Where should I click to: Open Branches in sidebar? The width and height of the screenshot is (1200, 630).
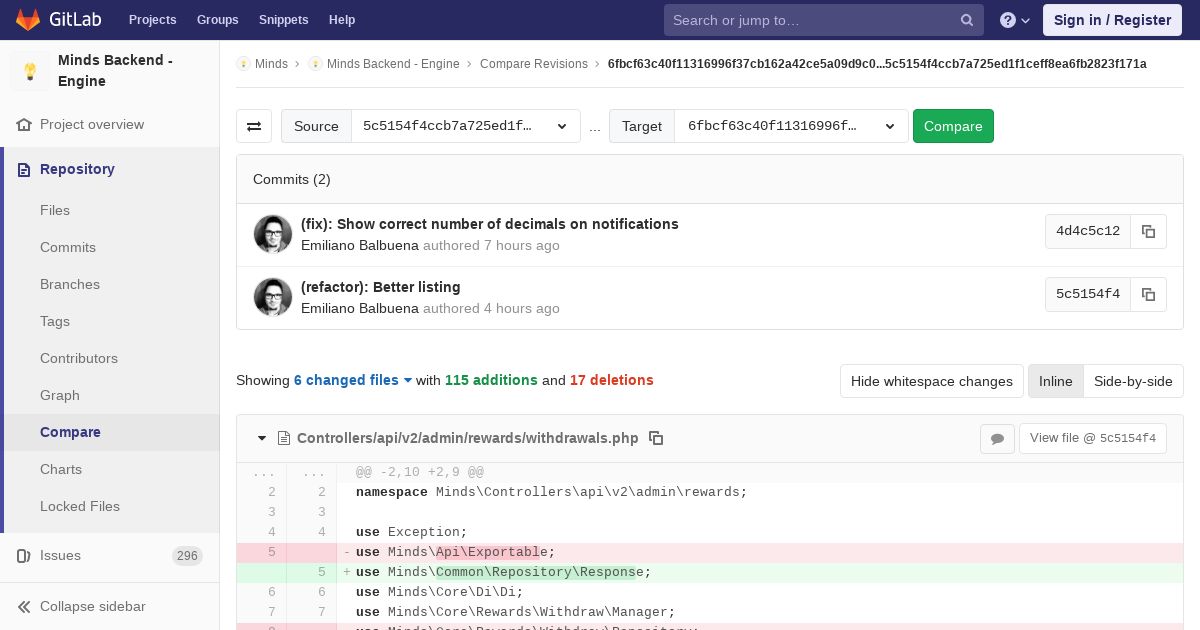tap(70, 284)
